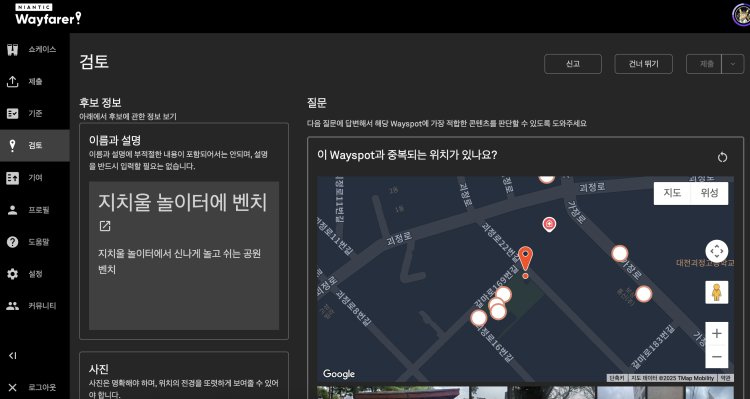Switch map to 지도 map view
The image size is (750, 399).
coord(672,193)
